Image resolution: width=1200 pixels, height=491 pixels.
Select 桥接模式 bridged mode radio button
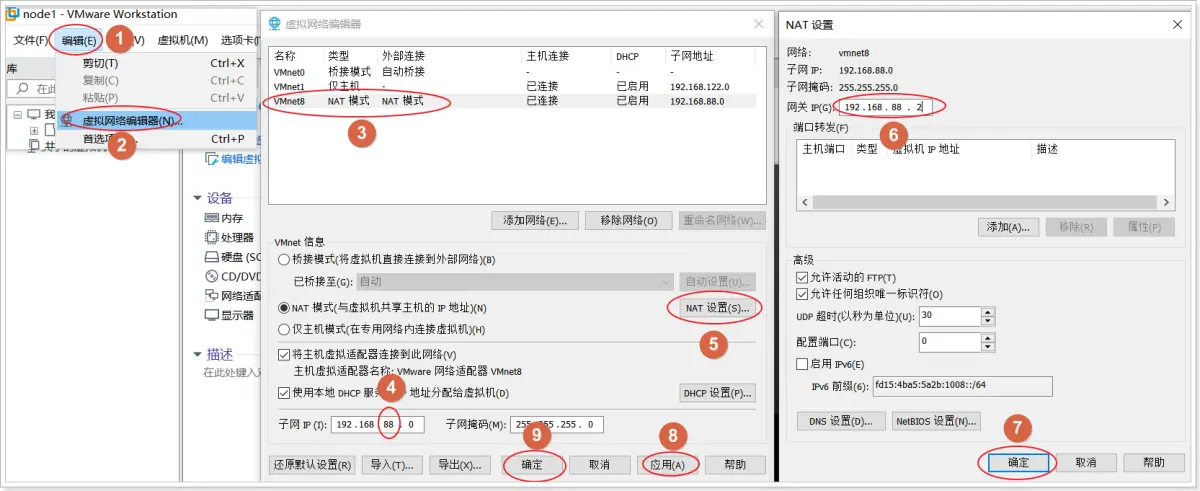point(283,260)
